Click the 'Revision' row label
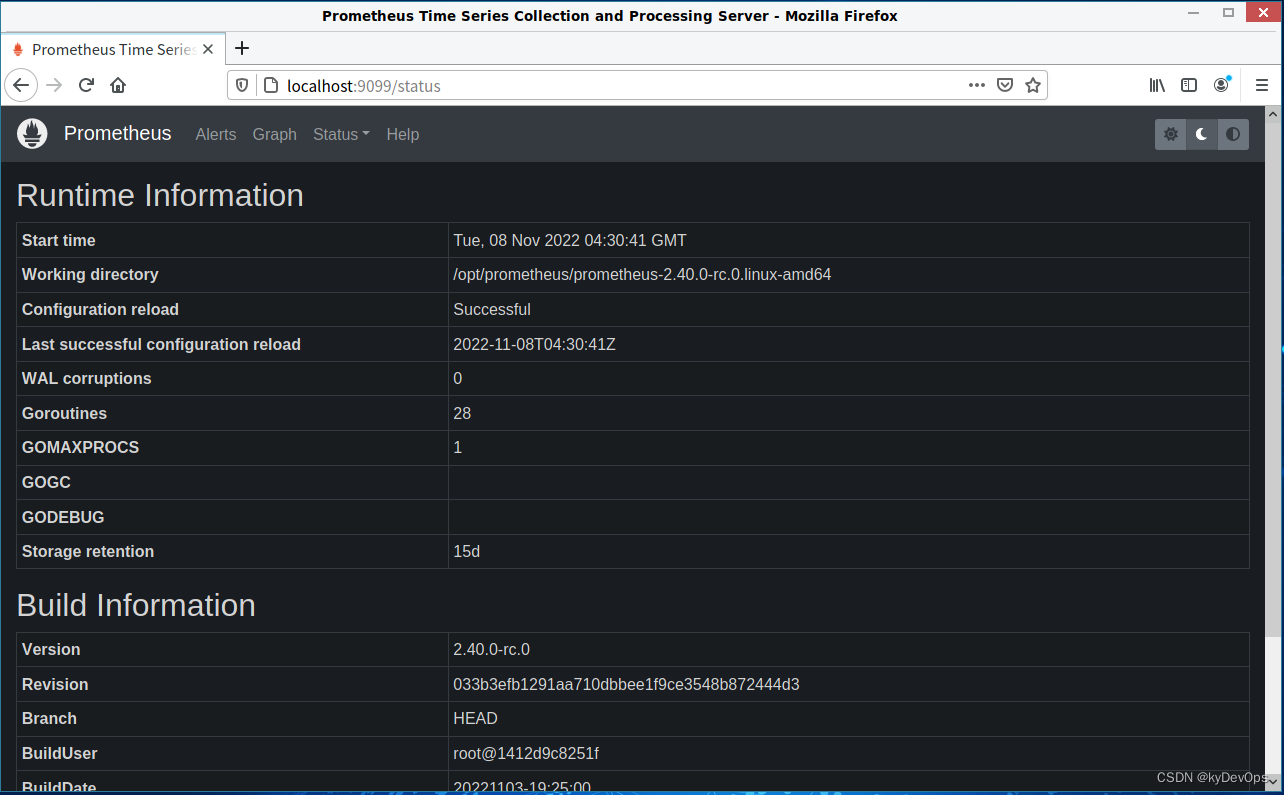Image resolution: width=1284 pixels, height=795 pixels. point(55,684)
